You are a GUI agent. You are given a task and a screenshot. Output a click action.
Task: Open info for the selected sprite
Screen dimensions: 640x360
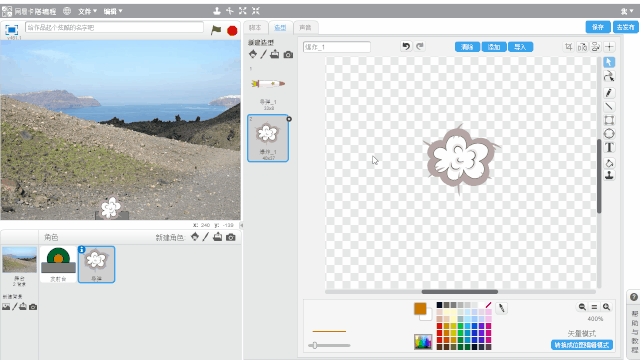(x=82, y=249)
